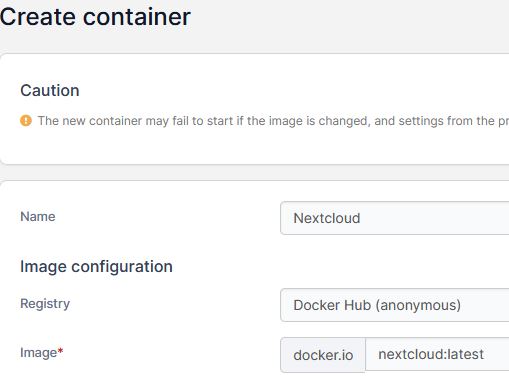The image size is (509, 391).
Task: Click the warning text about image changes
Action: click(x=273, y=121)
